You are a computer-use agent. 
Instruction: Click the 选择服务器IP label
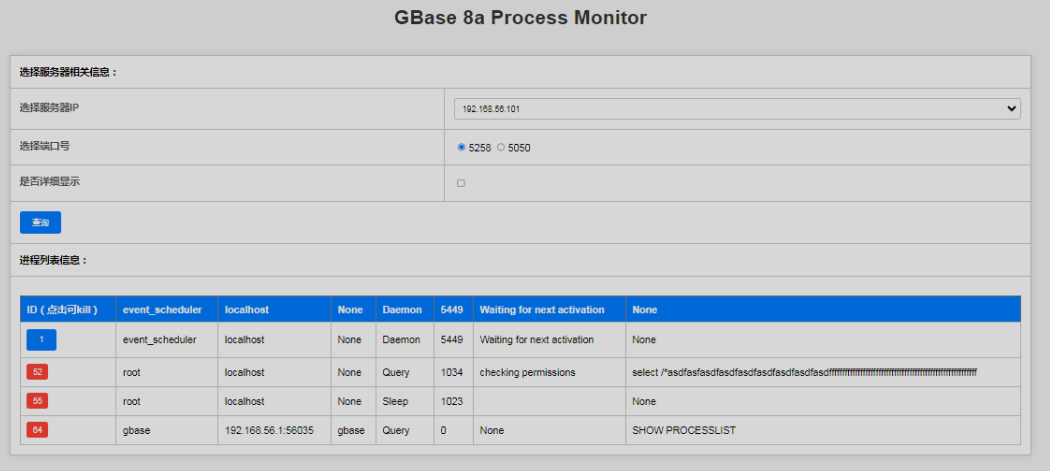50,107
